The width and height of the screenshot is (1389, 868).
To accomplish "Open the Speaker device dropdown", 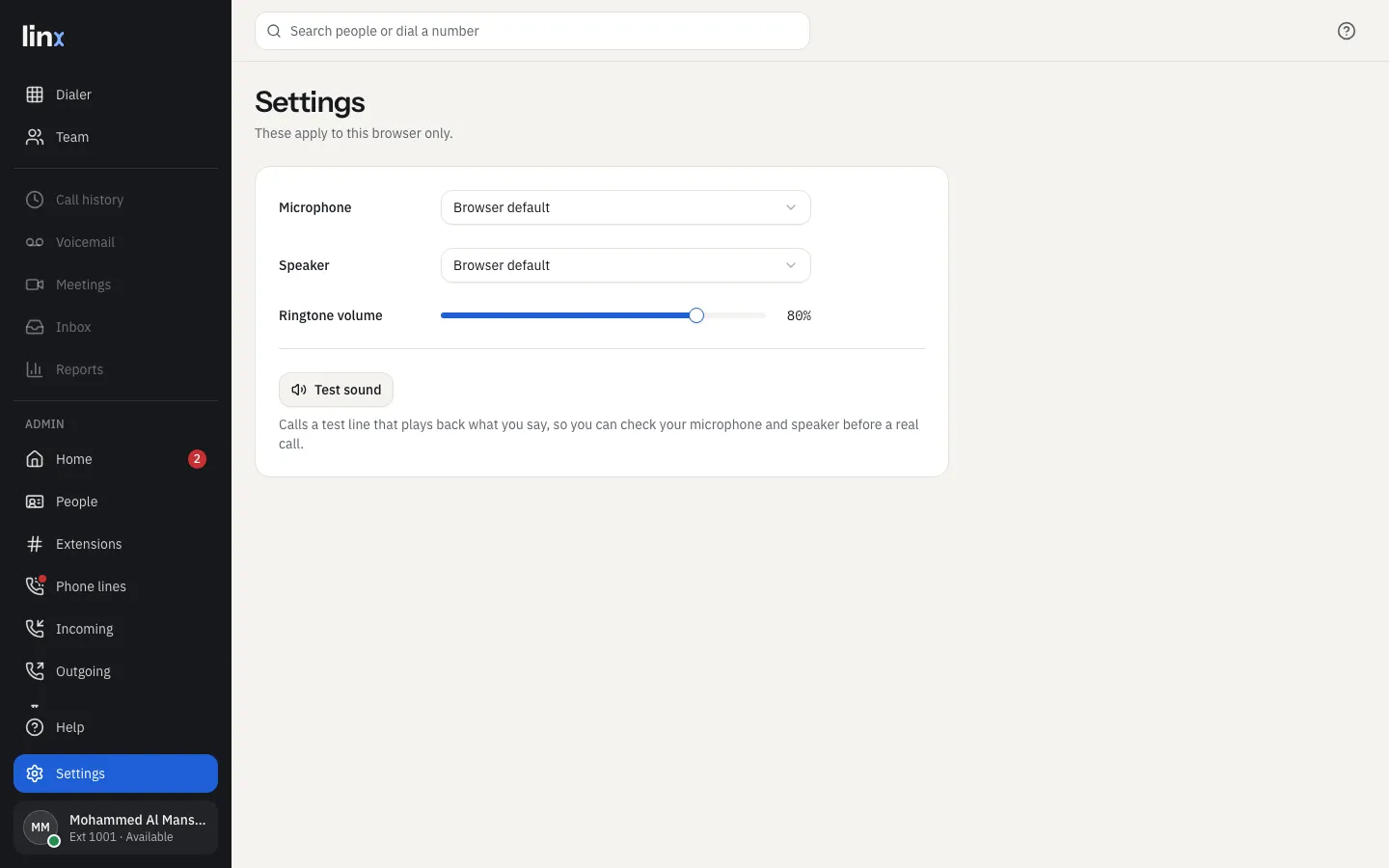I will 626,265.
